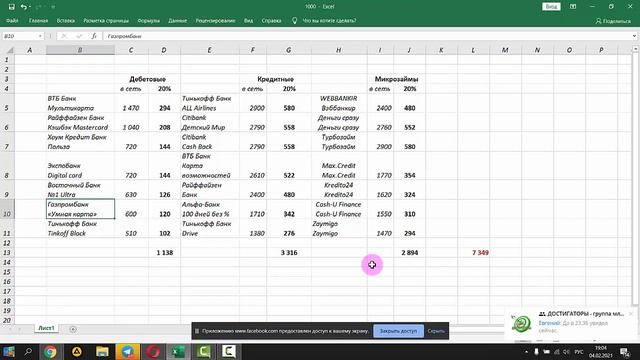Screen dimensions: 640x360
Task: Click the Скрыть link in sharing bar
Action: (436, 331)
